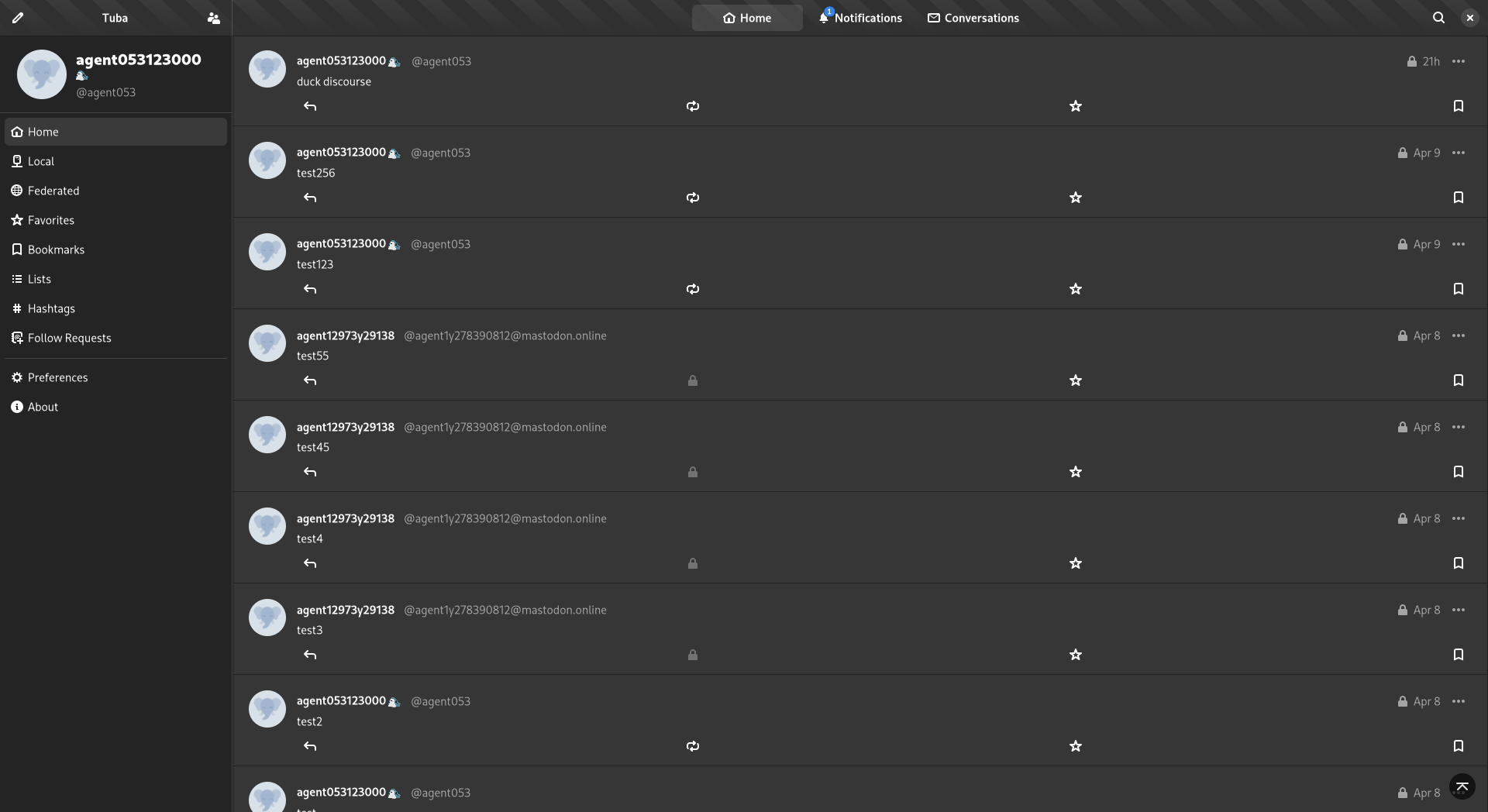Viewport: 1488px width, 812px height.
Task: Open agent12973y29138's profile avatar
Action: coord(267,343)
